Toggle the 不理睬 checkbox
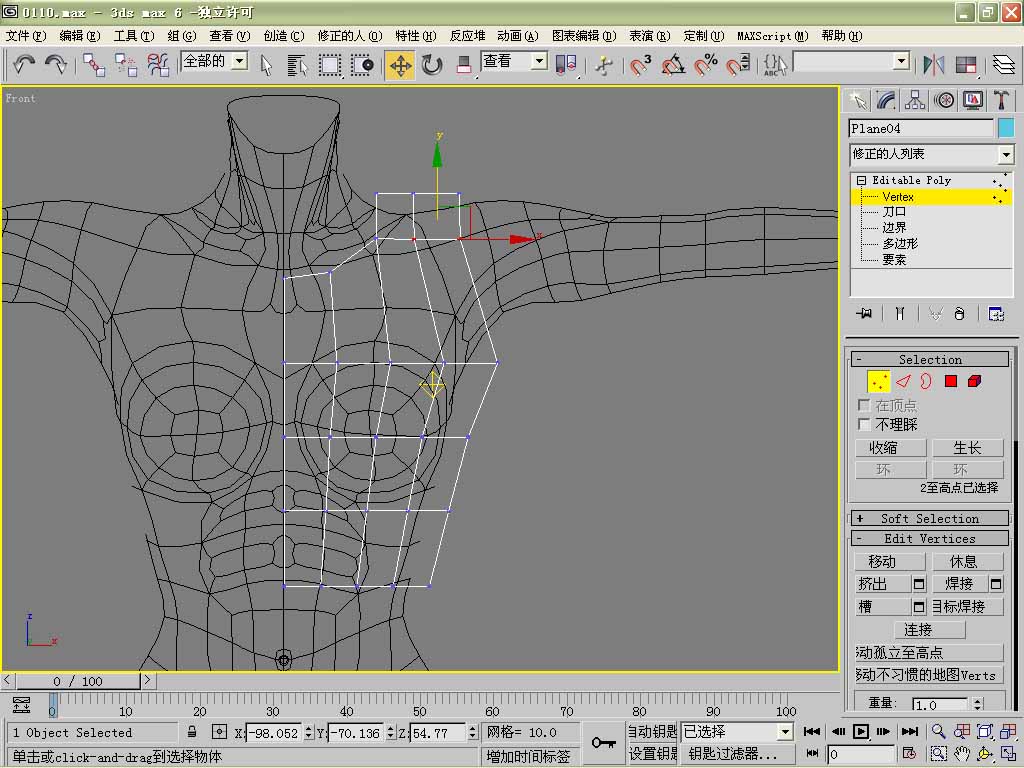This screenshot has width=1024, height=768. click(864, 424)
